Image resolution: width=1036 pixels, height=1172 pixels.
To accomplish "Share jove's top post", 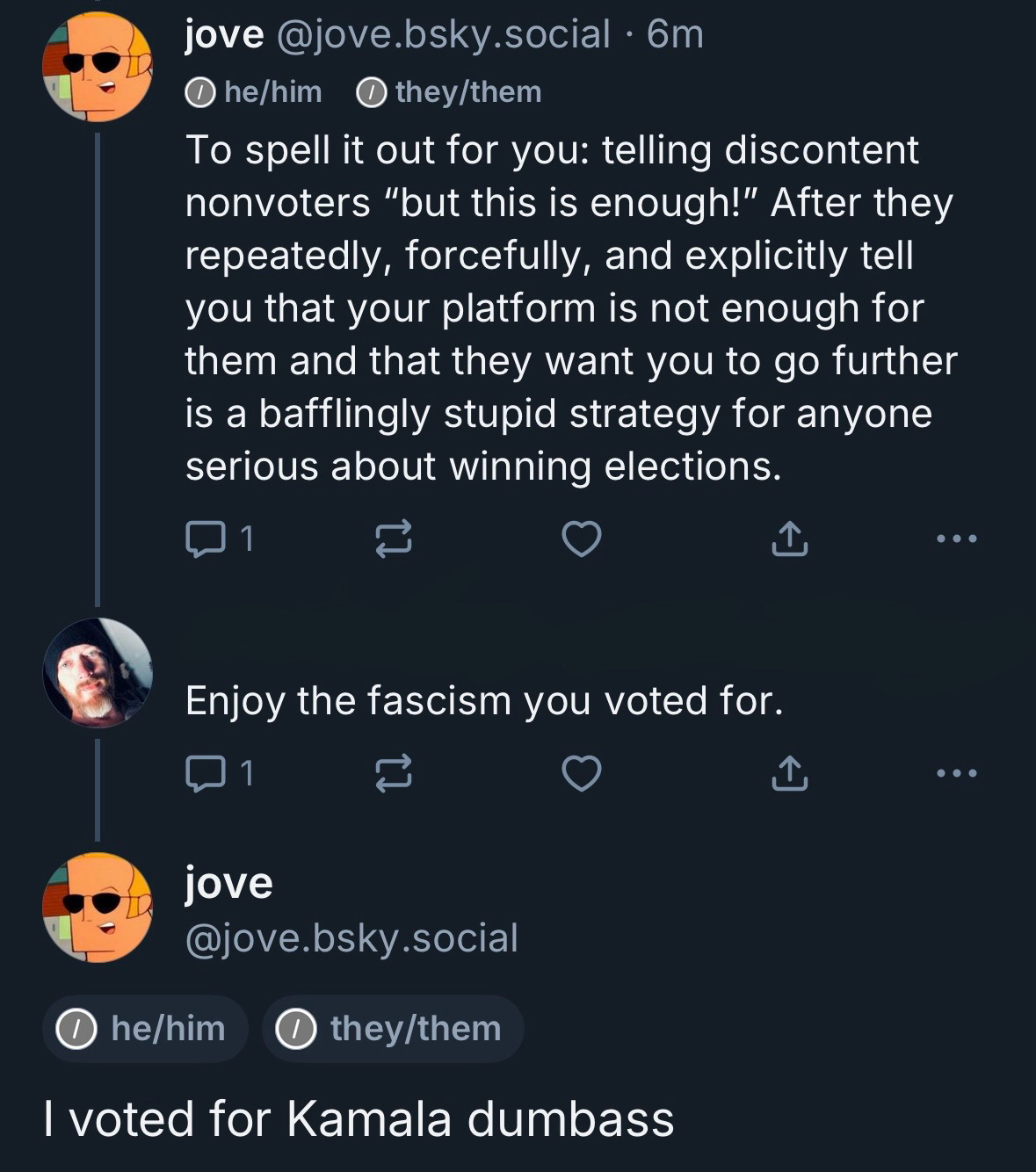I will (789, 539).
